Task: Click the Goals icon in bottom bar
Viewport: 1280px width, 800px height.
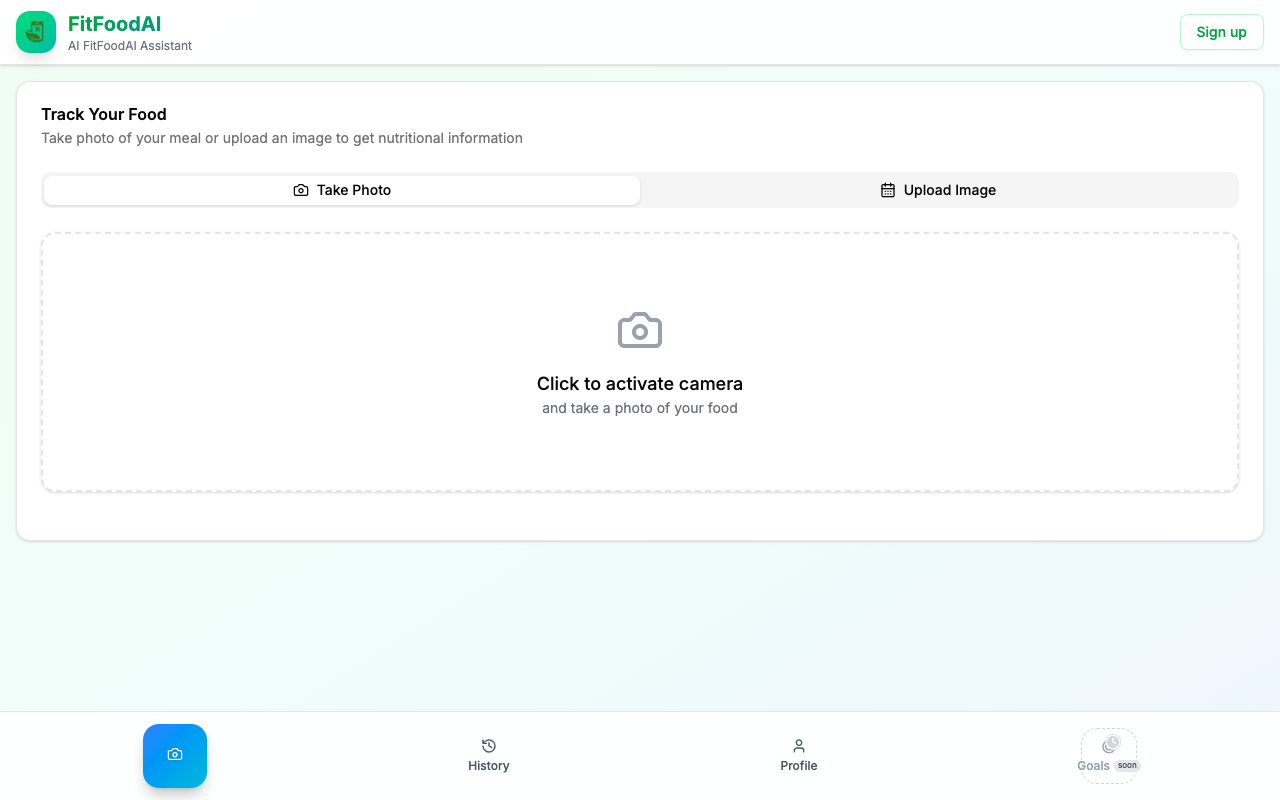Action: [x=1110, y=745]
